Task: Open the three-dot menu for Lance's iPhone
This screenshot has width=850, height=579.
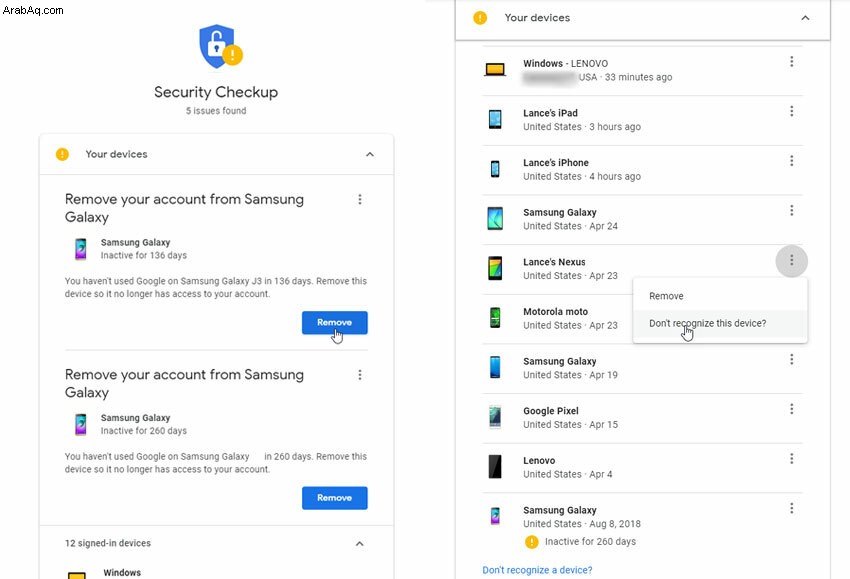Action: click(x=791, y=161)
